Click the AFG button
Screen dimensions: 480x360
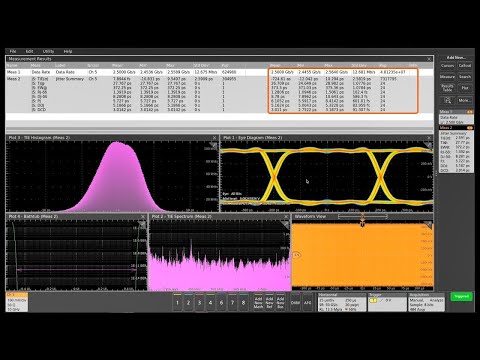(307, 302)
